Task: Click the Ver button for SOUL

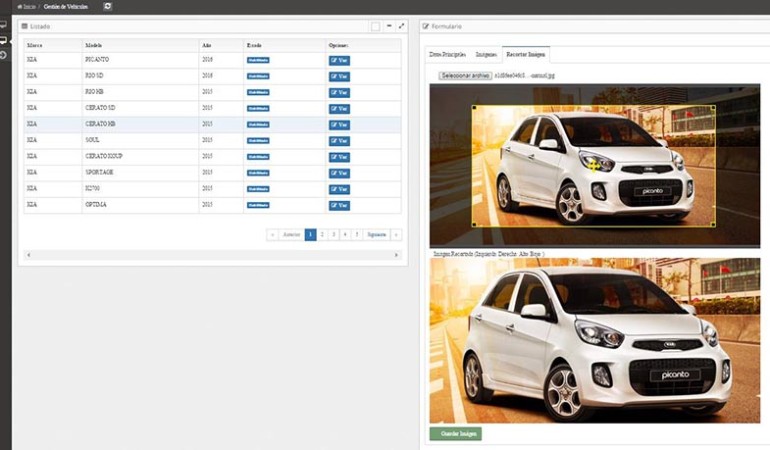Action: [339, 141]
